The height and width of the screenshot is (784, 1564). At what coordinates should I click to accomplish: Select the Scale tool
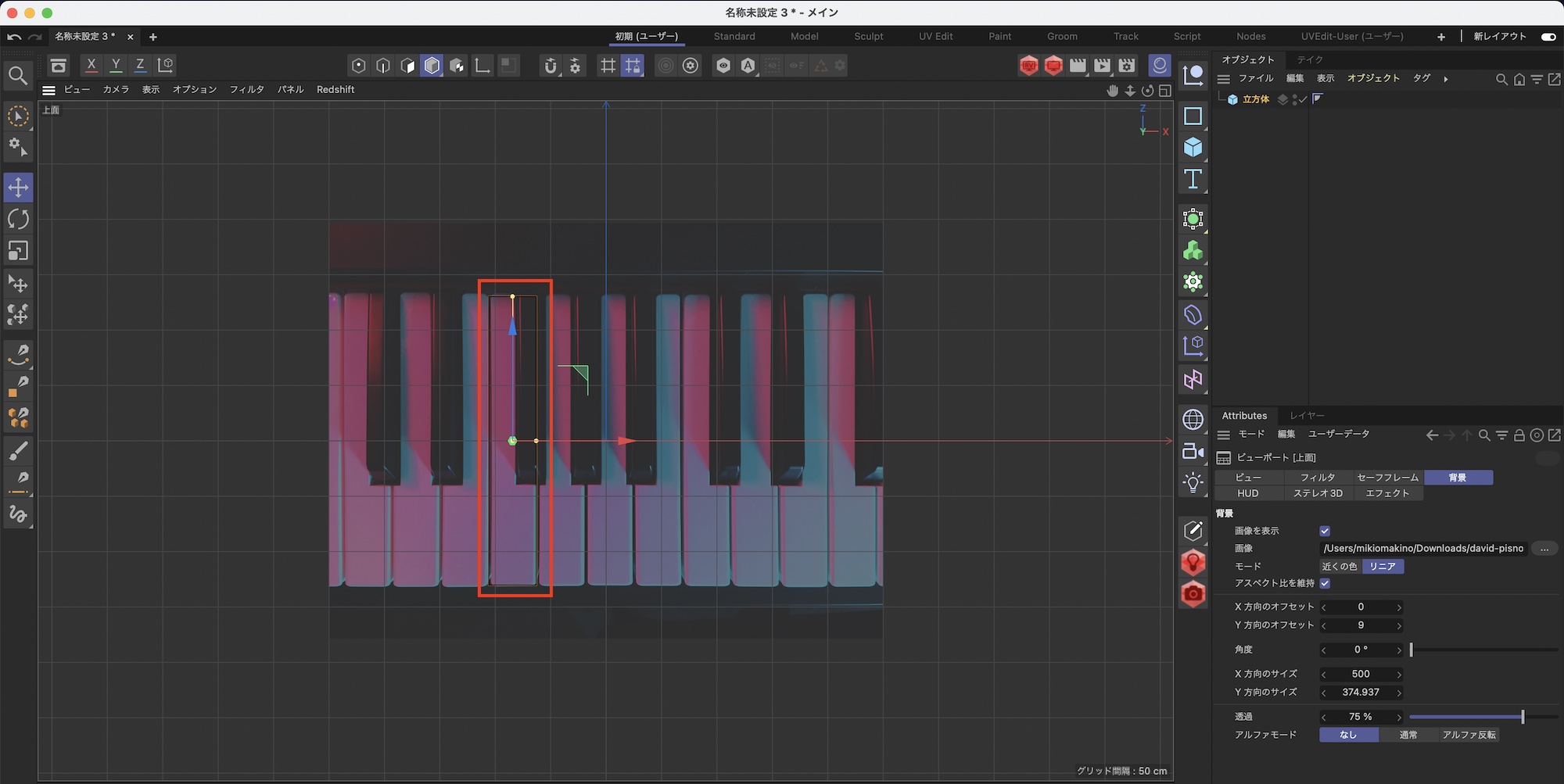click(18, 251)
